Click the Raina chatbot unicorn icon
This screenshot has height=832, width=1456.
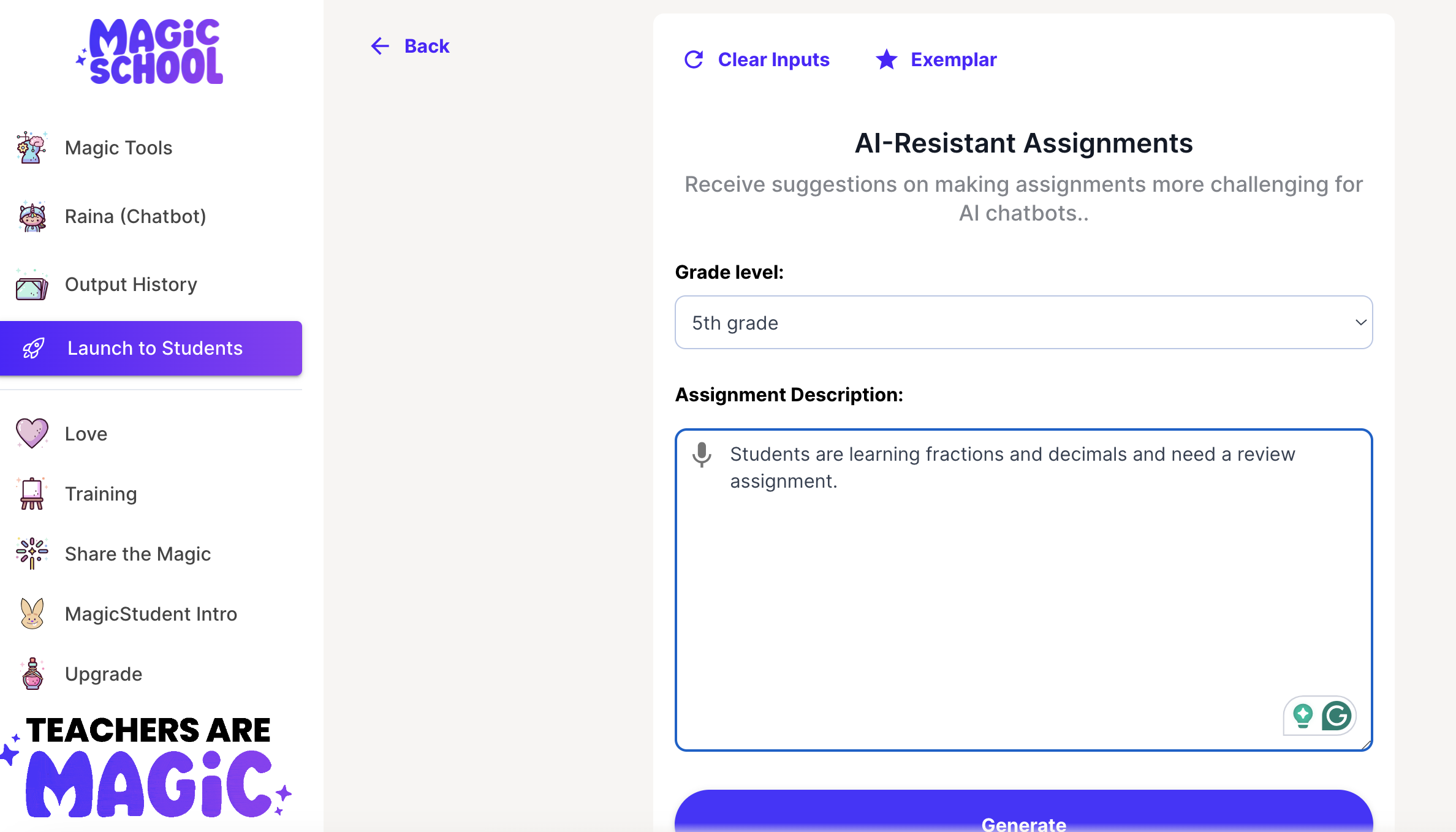[x=32, y=216]
